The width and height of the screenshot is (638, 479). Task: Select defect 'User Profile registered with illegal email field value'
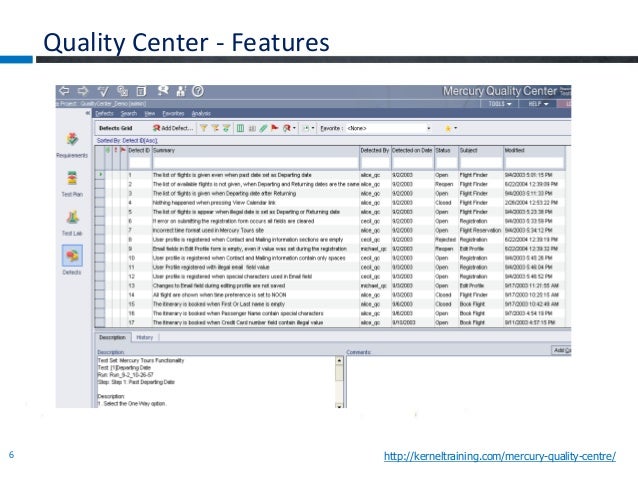211,267
